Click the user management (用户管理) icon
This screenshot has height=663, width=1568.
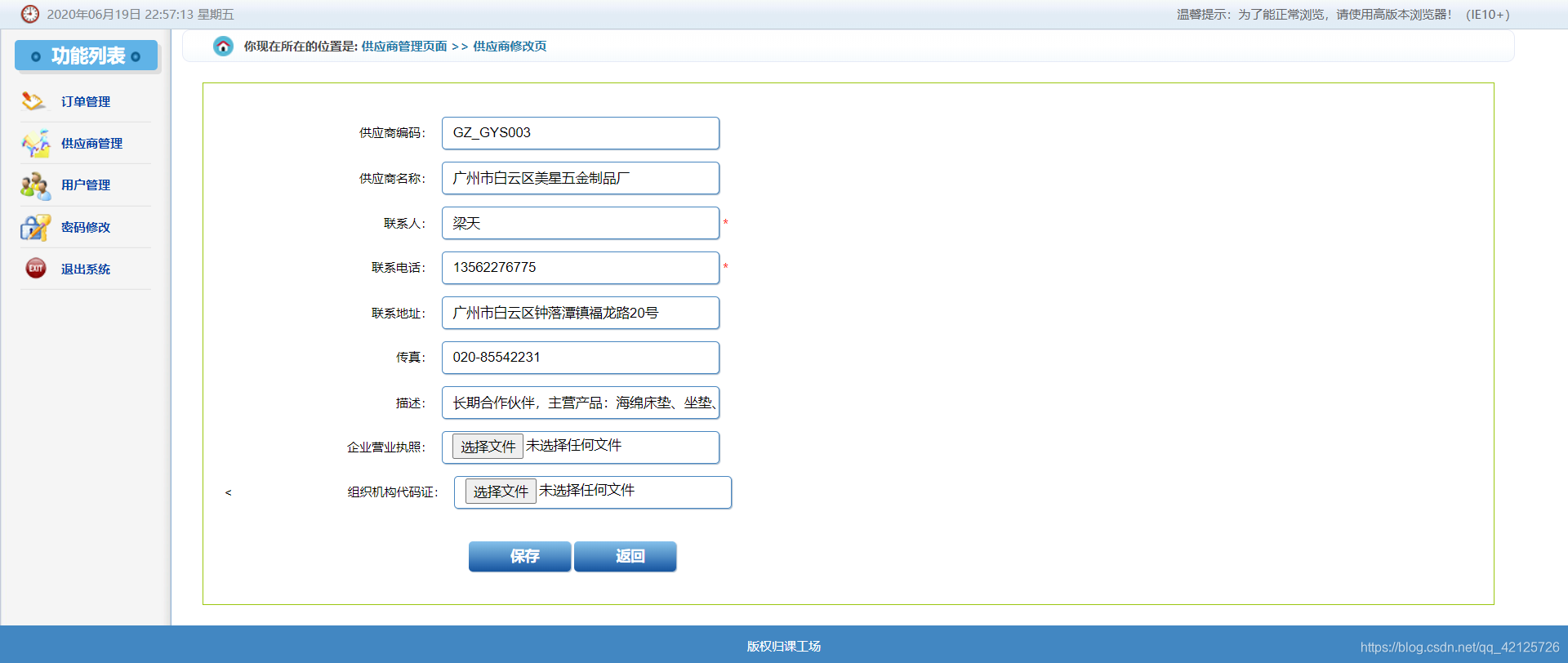[x=36, y=185]
